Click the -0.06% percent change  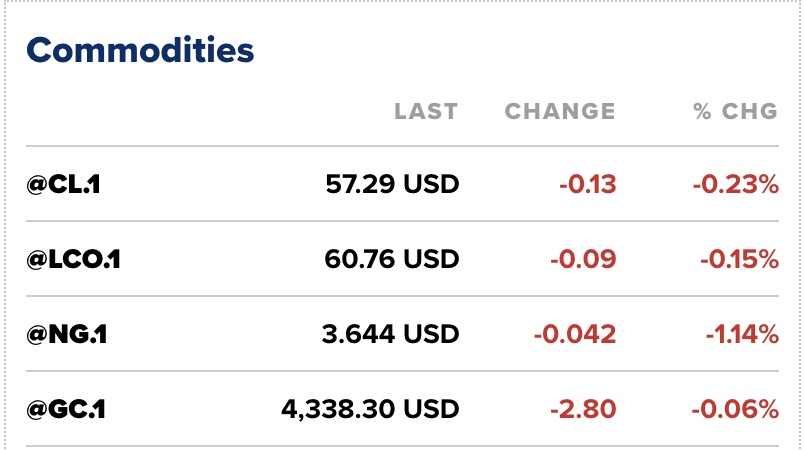(x=734, y=409)
